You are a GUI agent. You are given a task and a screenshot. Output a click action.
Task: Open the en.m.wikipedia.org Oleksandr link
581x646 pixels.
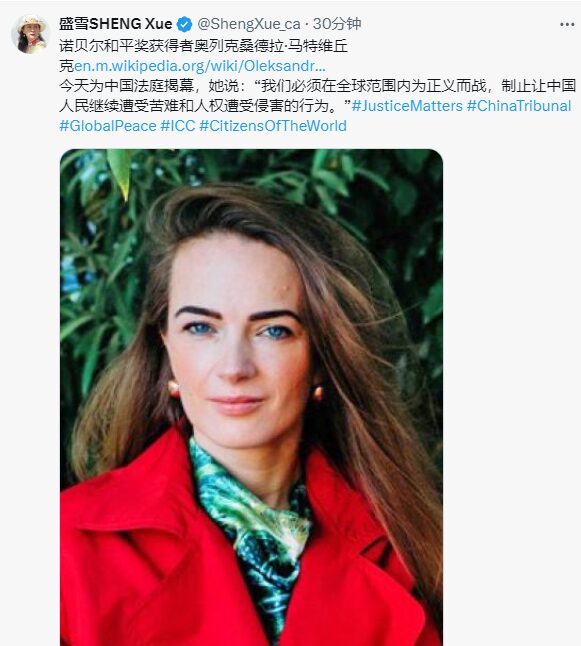pos(199,66)
